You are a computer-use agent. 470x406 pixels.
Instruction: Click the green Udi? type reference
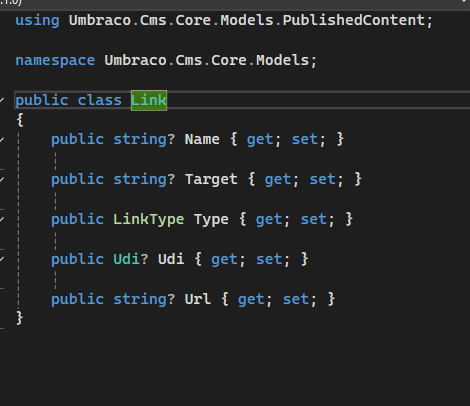coord(131,259)
